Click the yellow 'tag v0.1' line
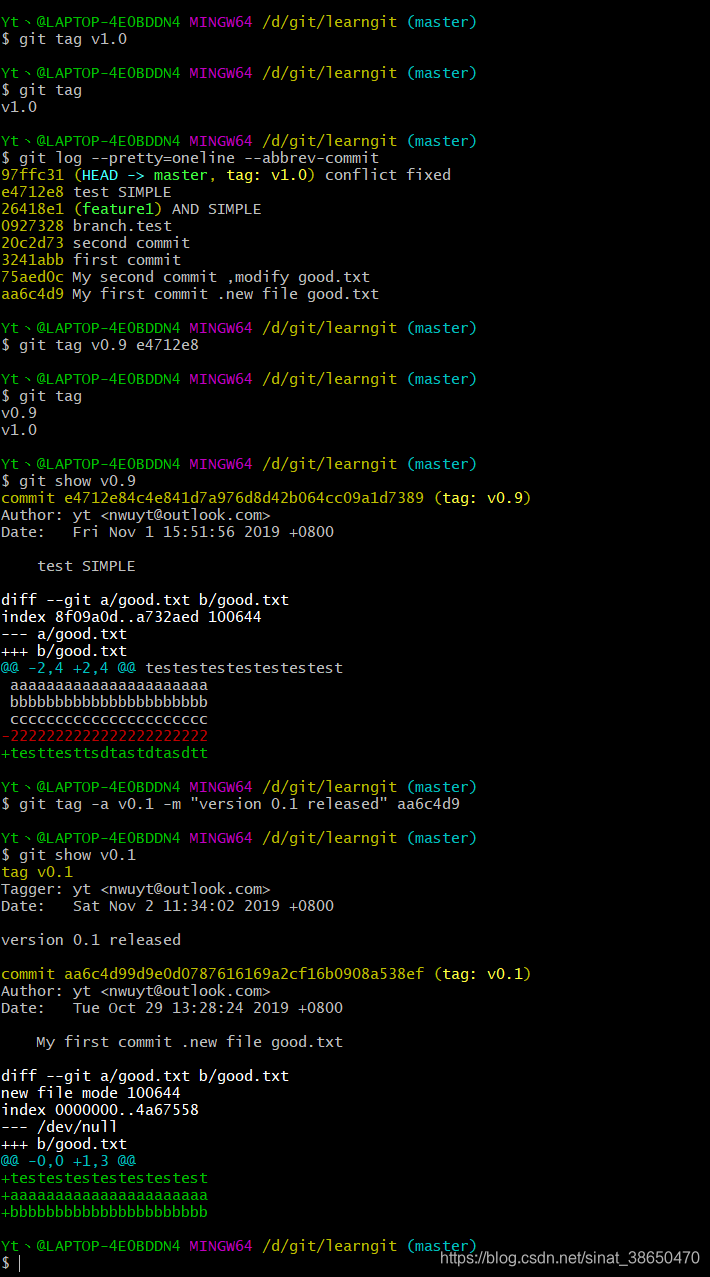The image size is (710, 1277). [37, 872]
